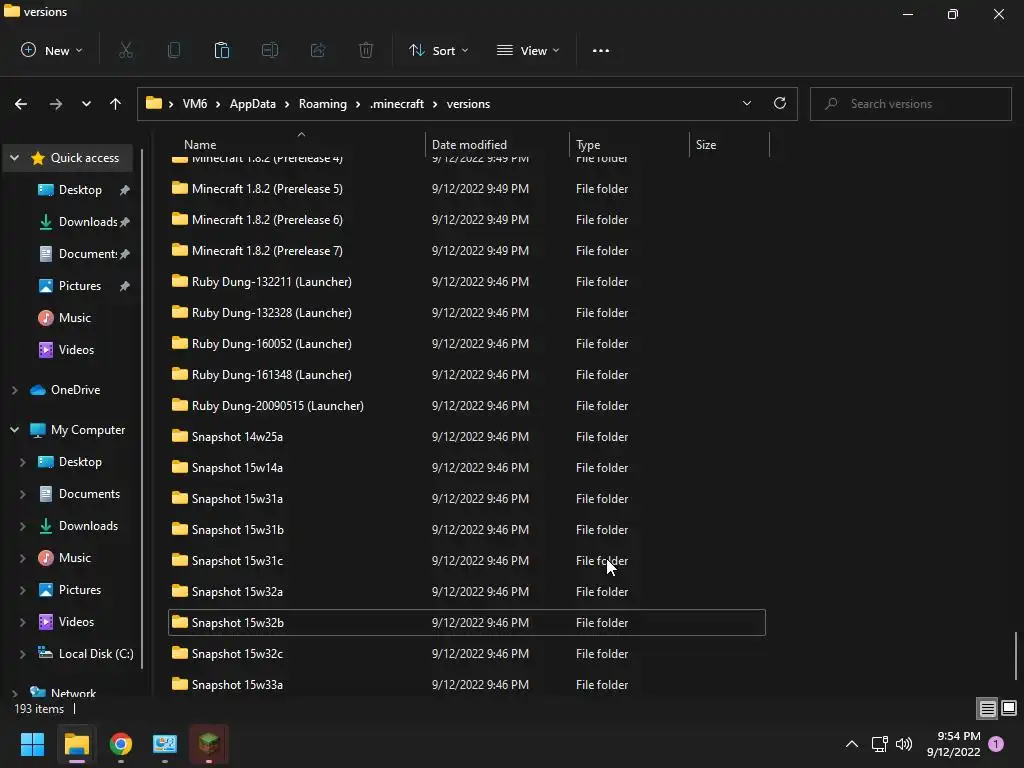This screenshot has height=768, width=1024.
Task: Open the taskbar clock and date
Action: coord(953,744)
